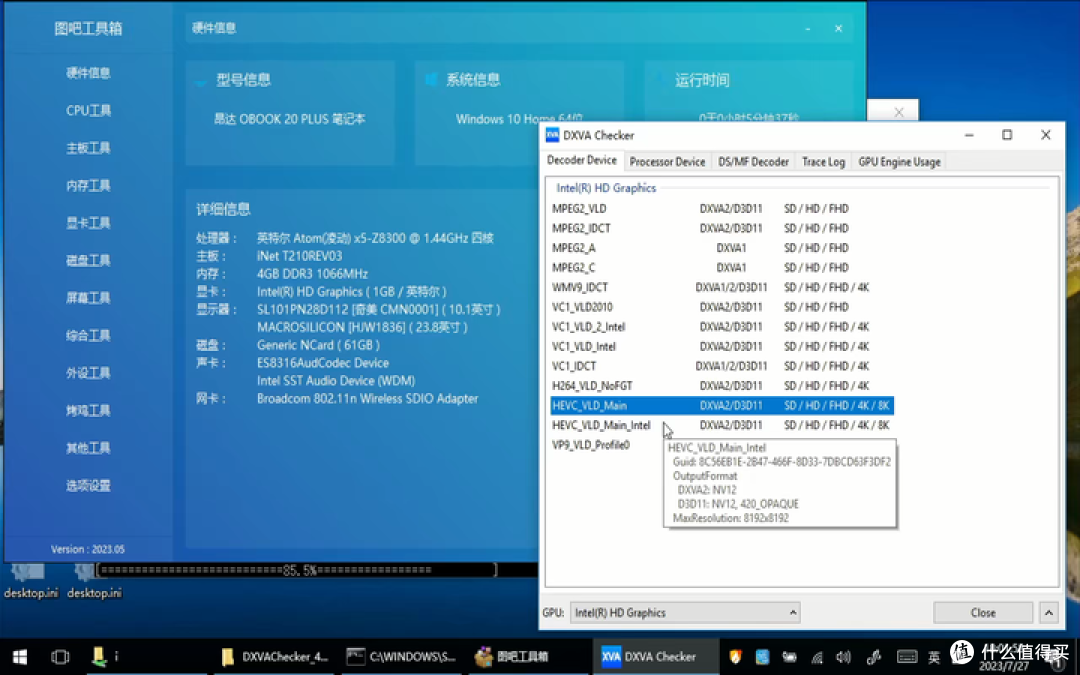
Task: Open 烤鸡工具 in 图吧工具箱 sidebar
Action: (x=88, y=411)
